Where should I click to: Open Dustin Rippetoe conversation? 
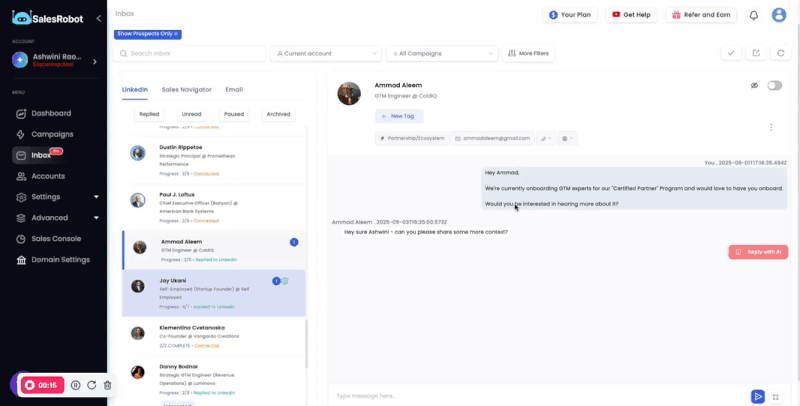pos(214,160)
